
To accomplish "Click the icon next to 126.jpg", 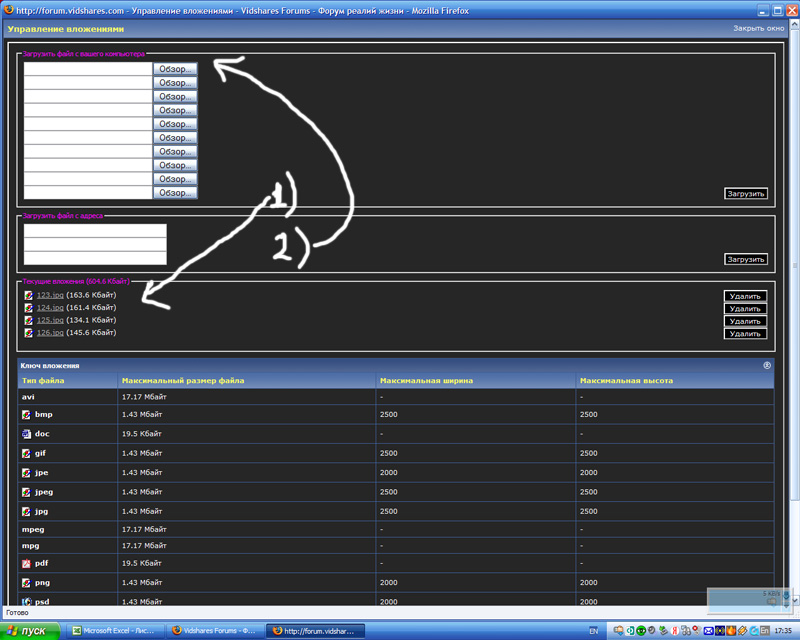I will (x=29, y=333).
